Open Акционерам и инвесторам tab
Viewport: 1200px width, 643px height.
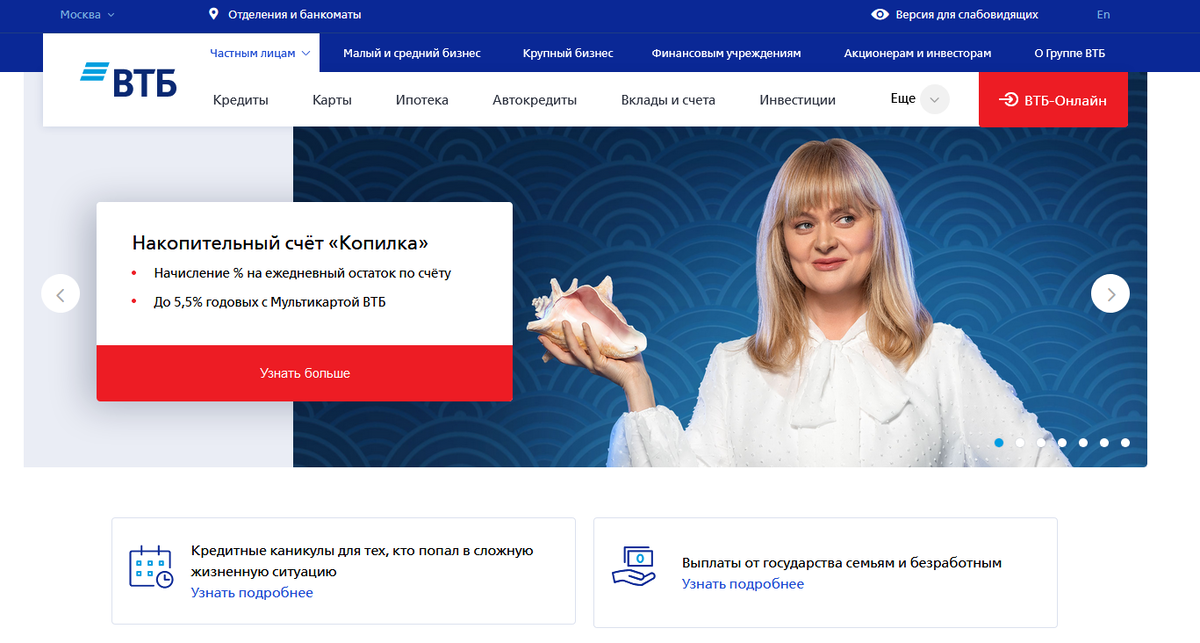click(x=917, y=53)
